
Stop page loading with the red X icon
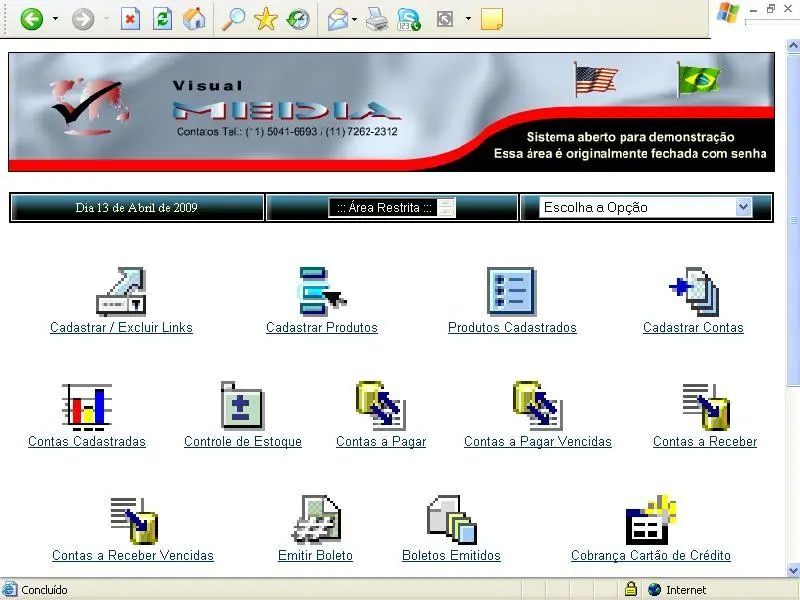[x=131, y=19]
